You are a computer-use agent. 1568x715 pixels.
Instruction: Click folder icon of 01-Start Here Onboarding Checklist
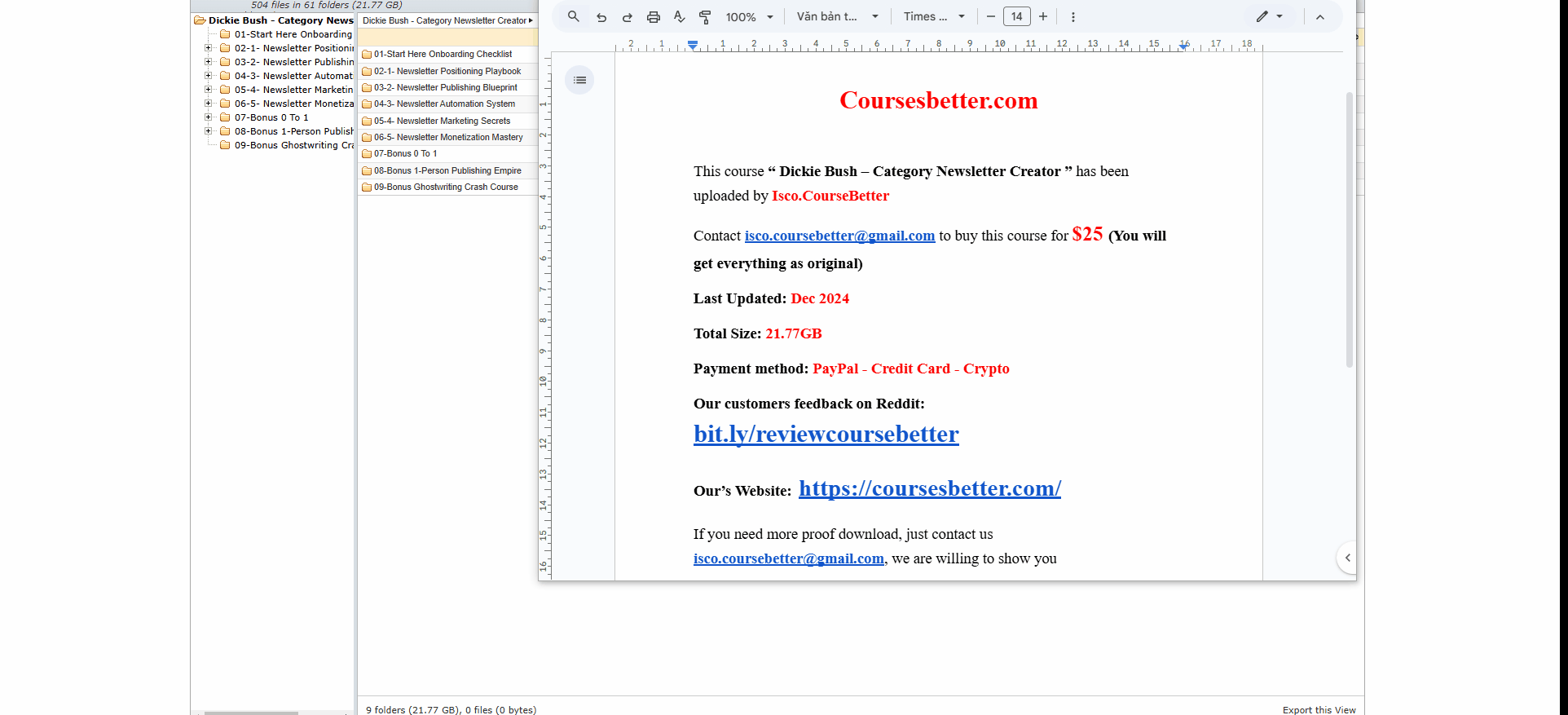point(367,55)
